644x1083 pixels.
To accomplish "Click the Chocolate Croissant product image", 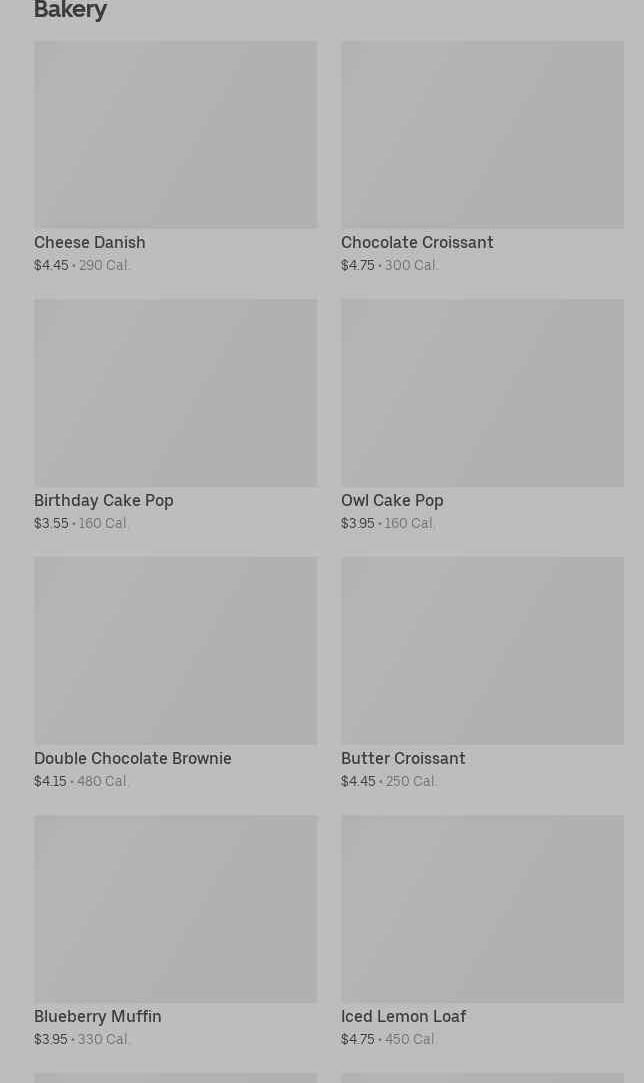I will pos(482,134).
